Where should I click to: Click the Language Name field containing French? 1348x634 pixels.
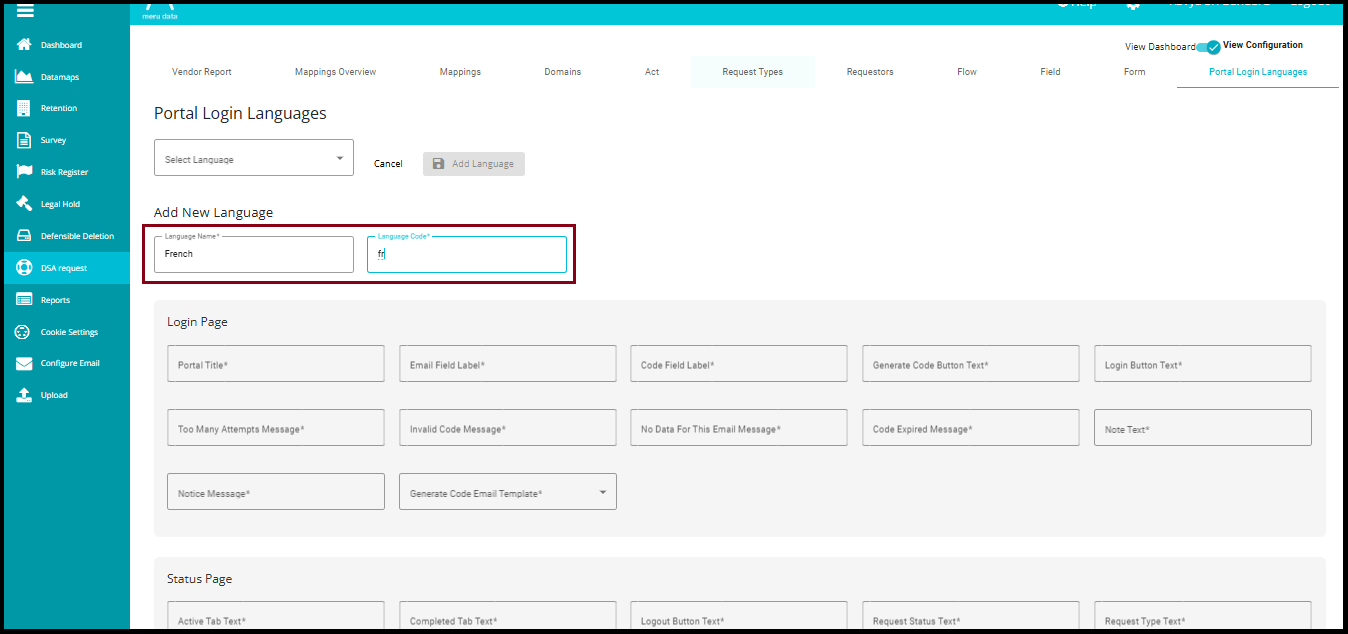pyautogui.click(x=253, y=255)
